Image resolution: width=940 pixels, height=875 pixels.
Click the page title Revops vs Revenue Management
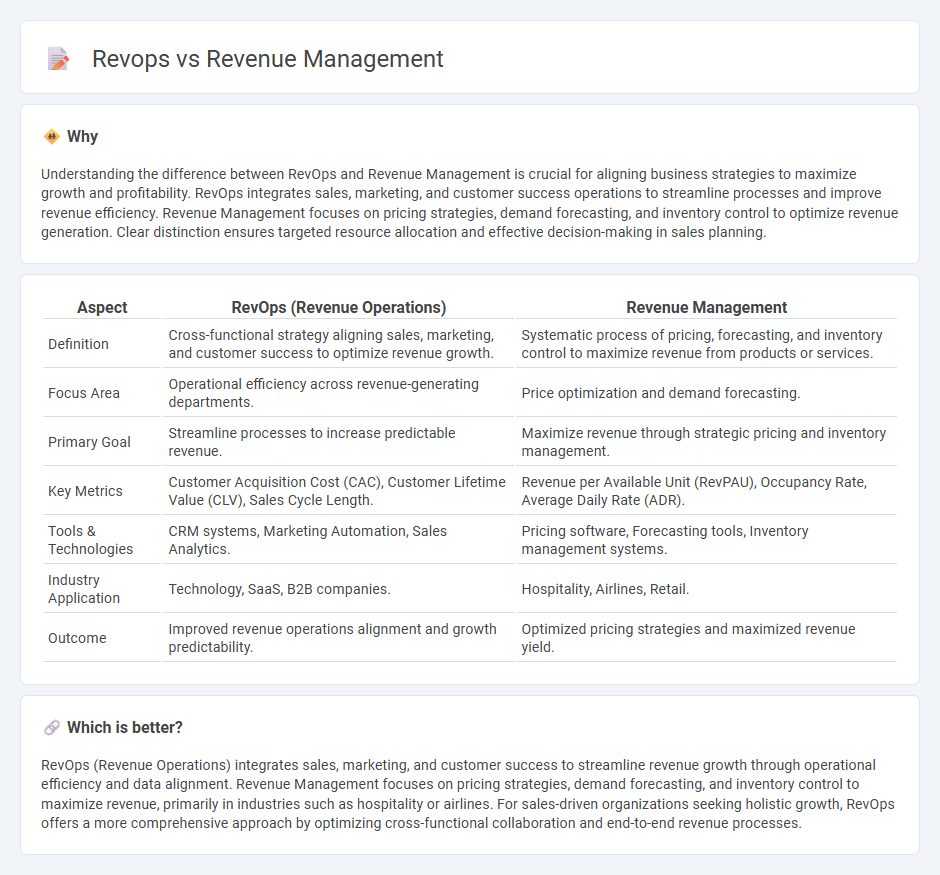tap(267, 59)
